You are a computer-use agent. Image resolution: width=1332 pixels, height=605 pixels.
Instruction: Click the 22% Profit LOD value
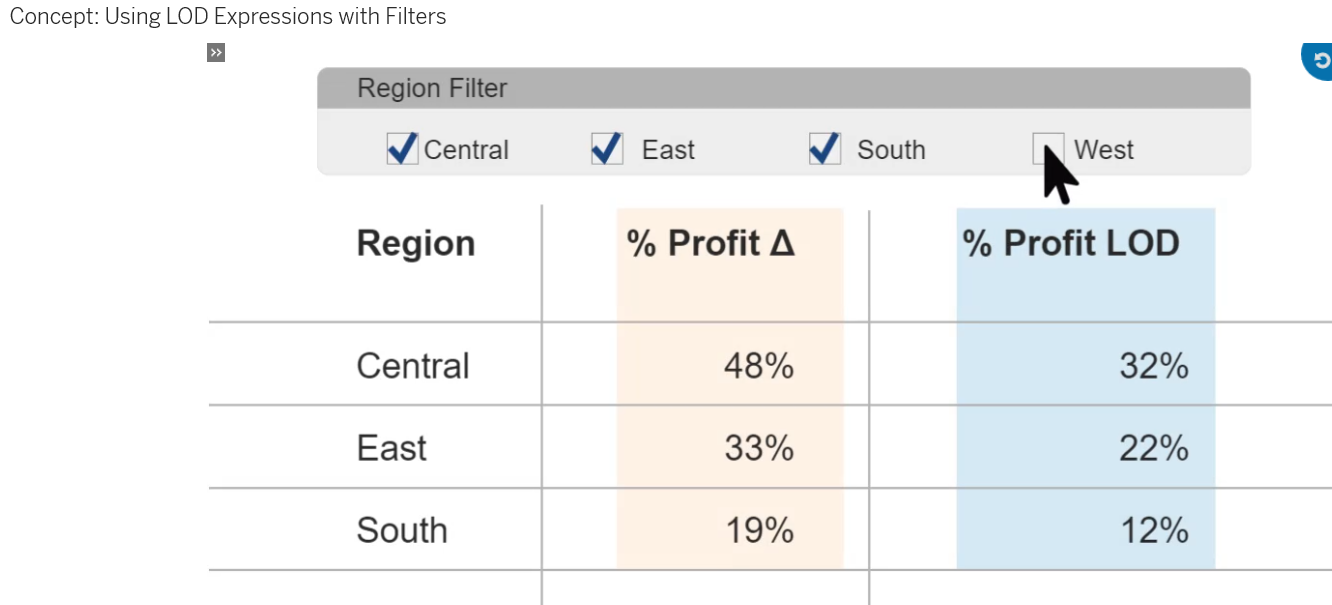1153,448
